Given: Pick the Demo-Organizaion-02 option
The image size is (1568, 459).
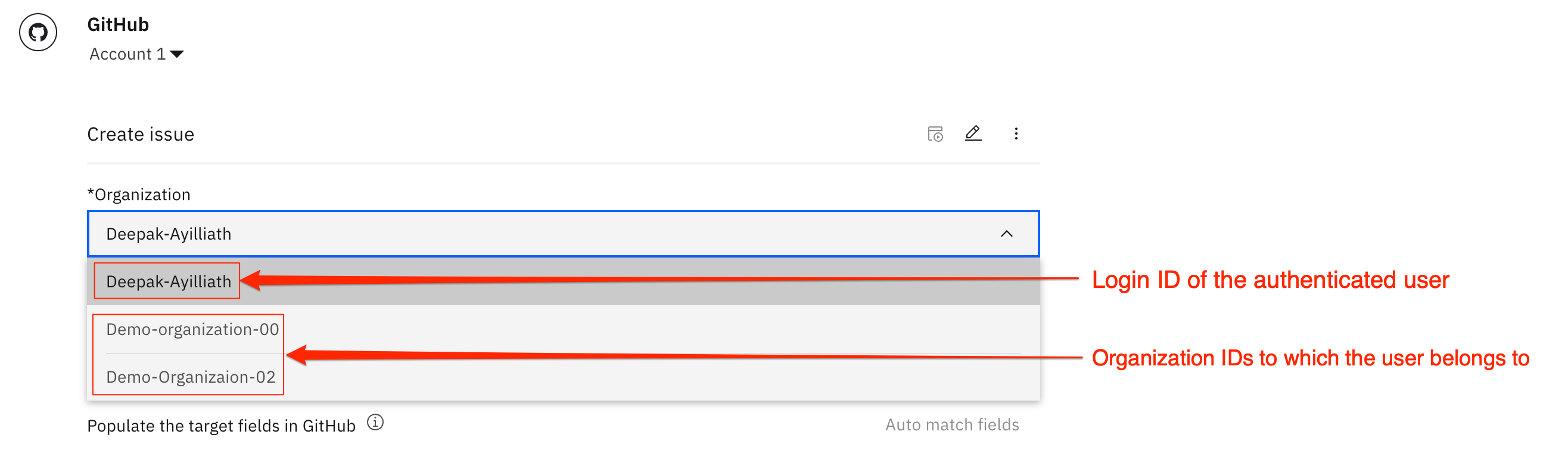Looking at the screenshot, I should 191,377.
